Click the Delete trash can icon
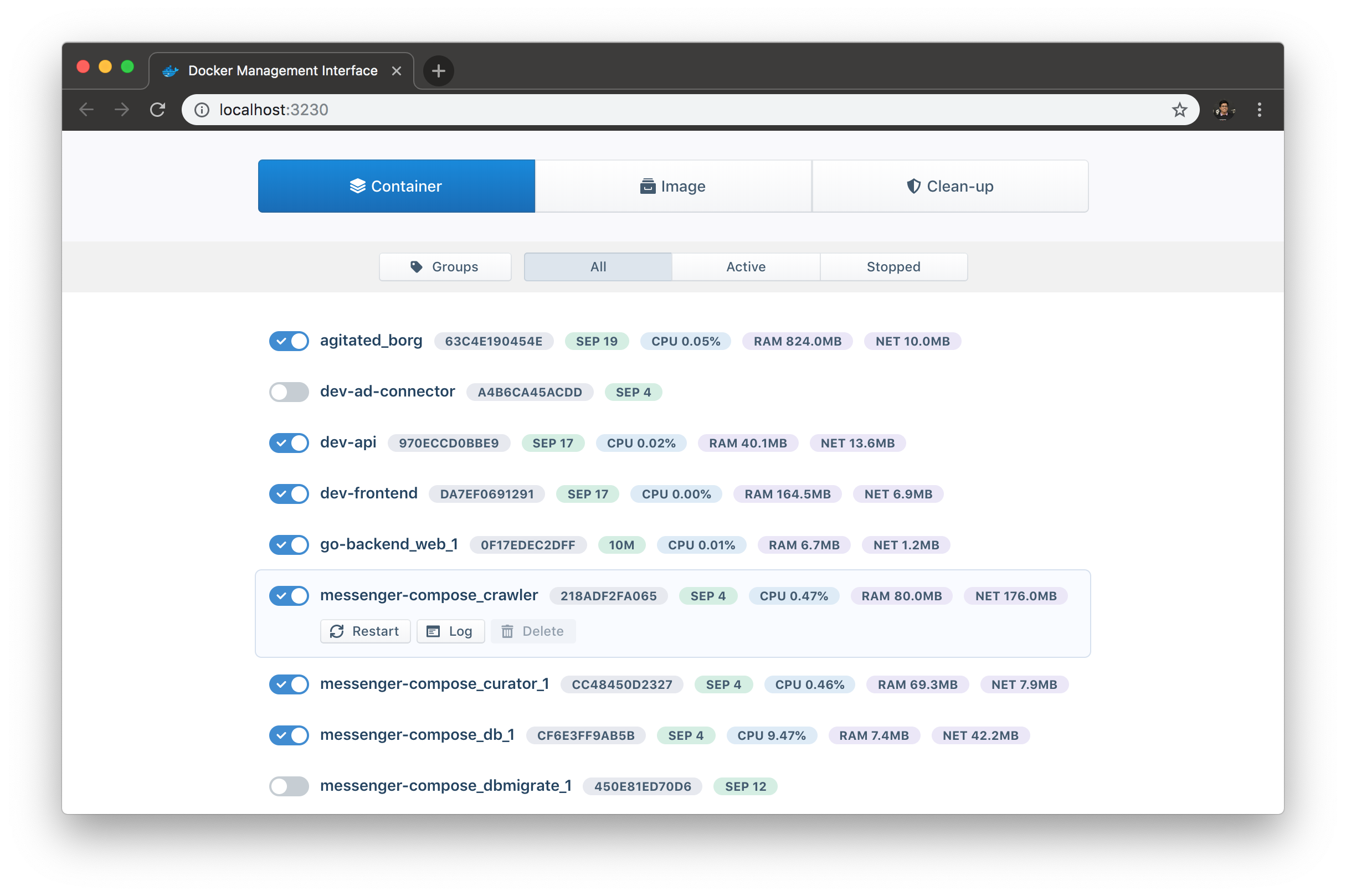 (507, 631)
